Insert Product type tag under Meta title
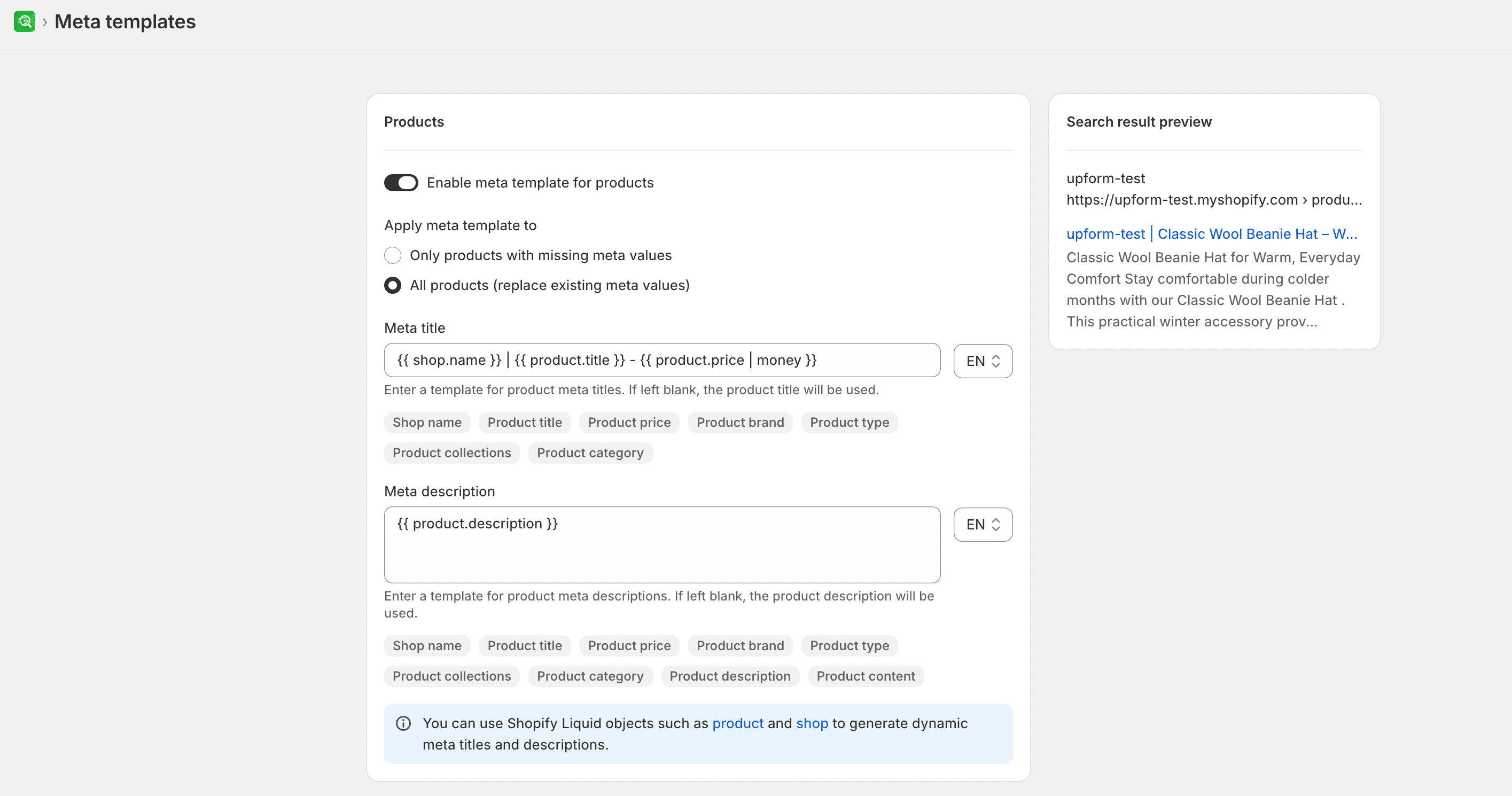 [849, 423]
